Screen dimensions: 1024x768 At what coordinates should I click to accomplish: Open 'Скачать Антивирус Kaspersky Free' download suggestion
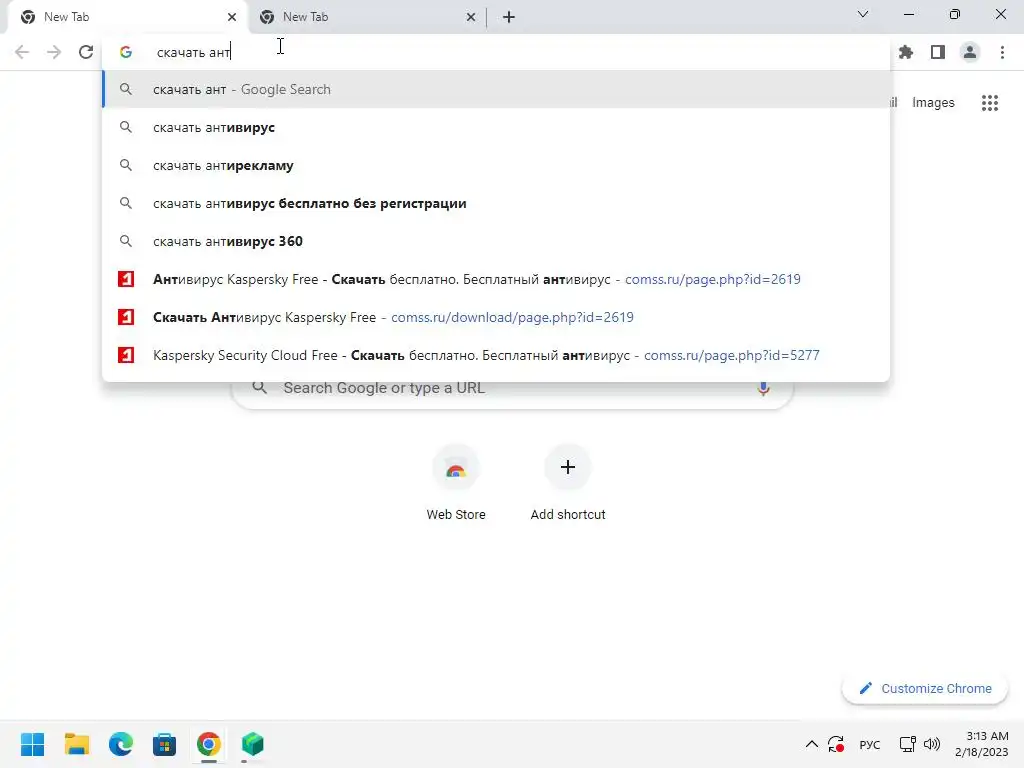pyautogui.click(x=496, y=317)
